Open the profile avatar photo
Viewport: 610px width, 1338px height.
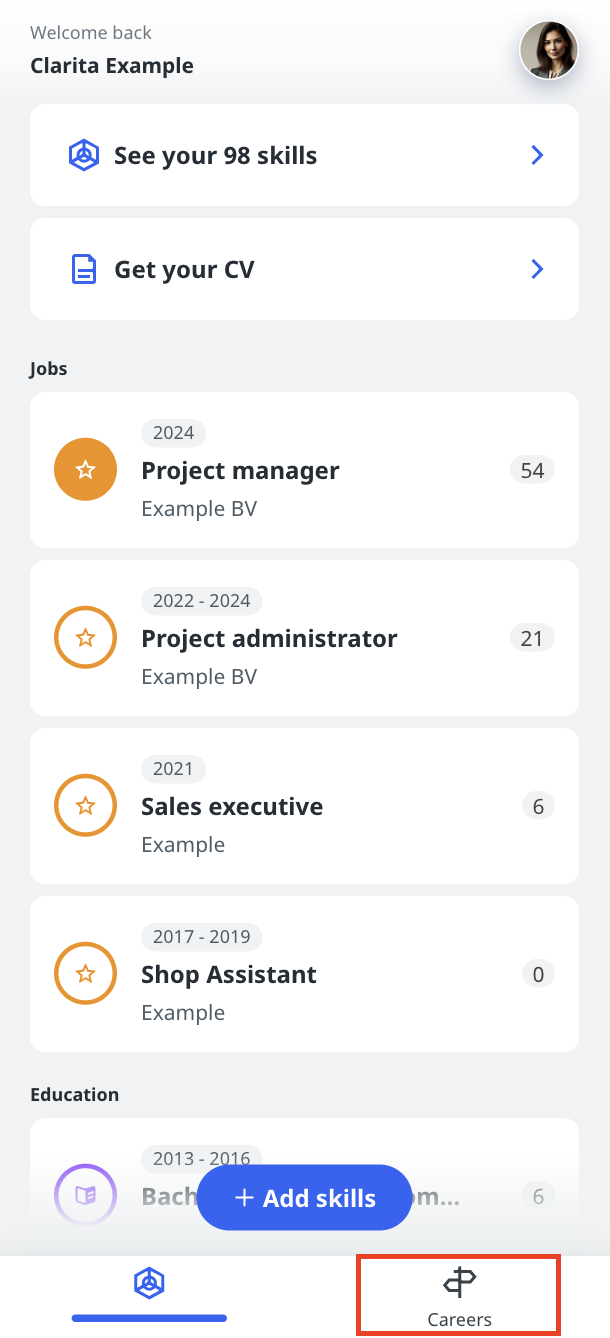tap(548, 50)
